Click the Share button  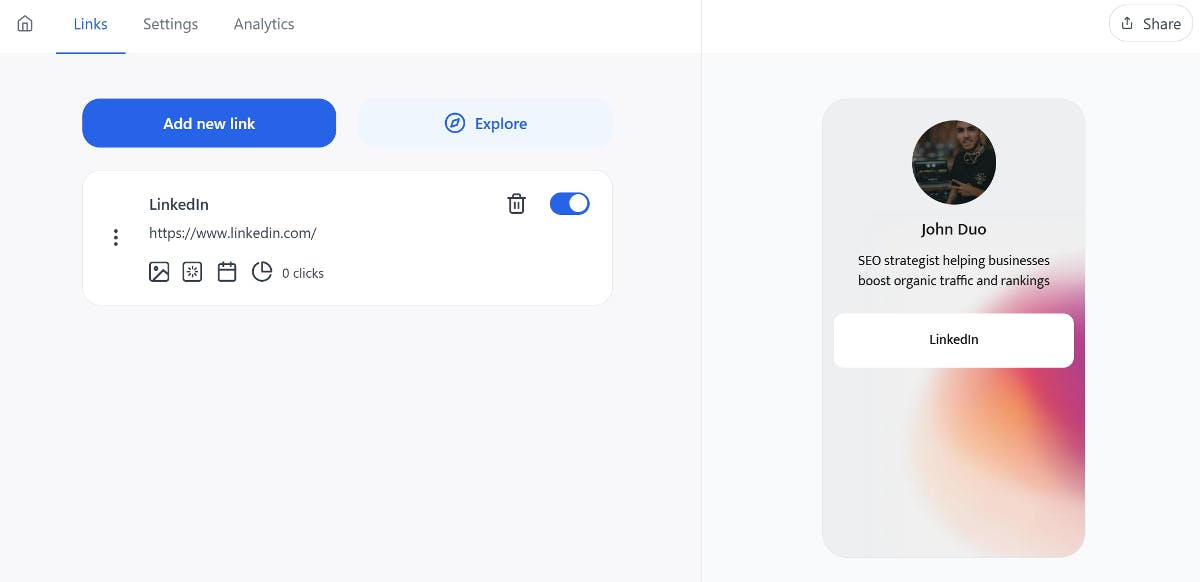coord(1150,24)
